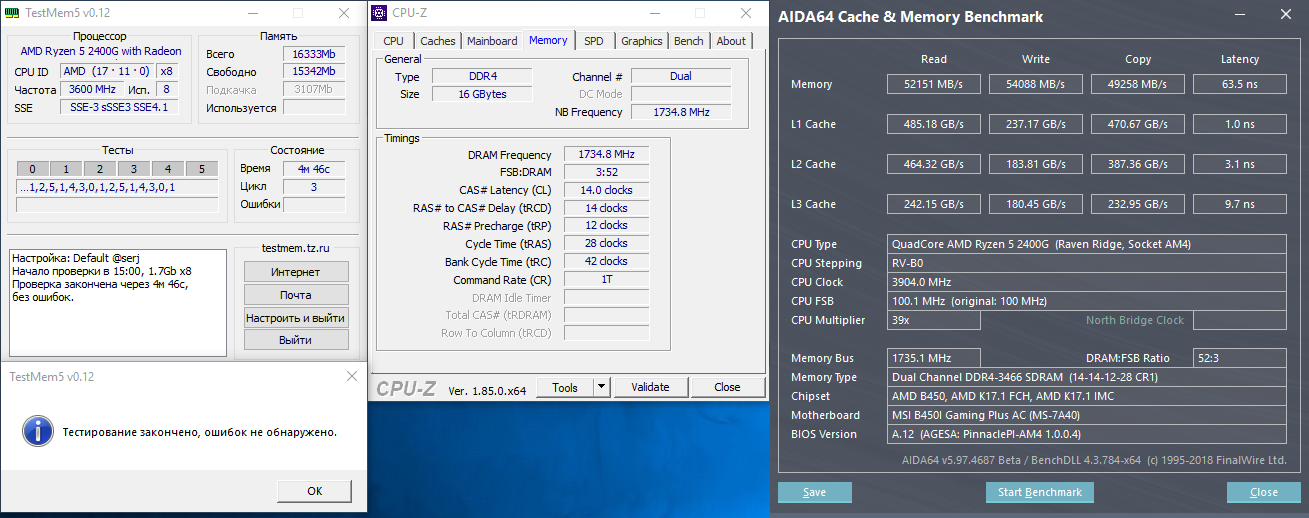Click the 4м 46с time value
This screenshot has width=1309, height=518.
(x=314, y=169)
